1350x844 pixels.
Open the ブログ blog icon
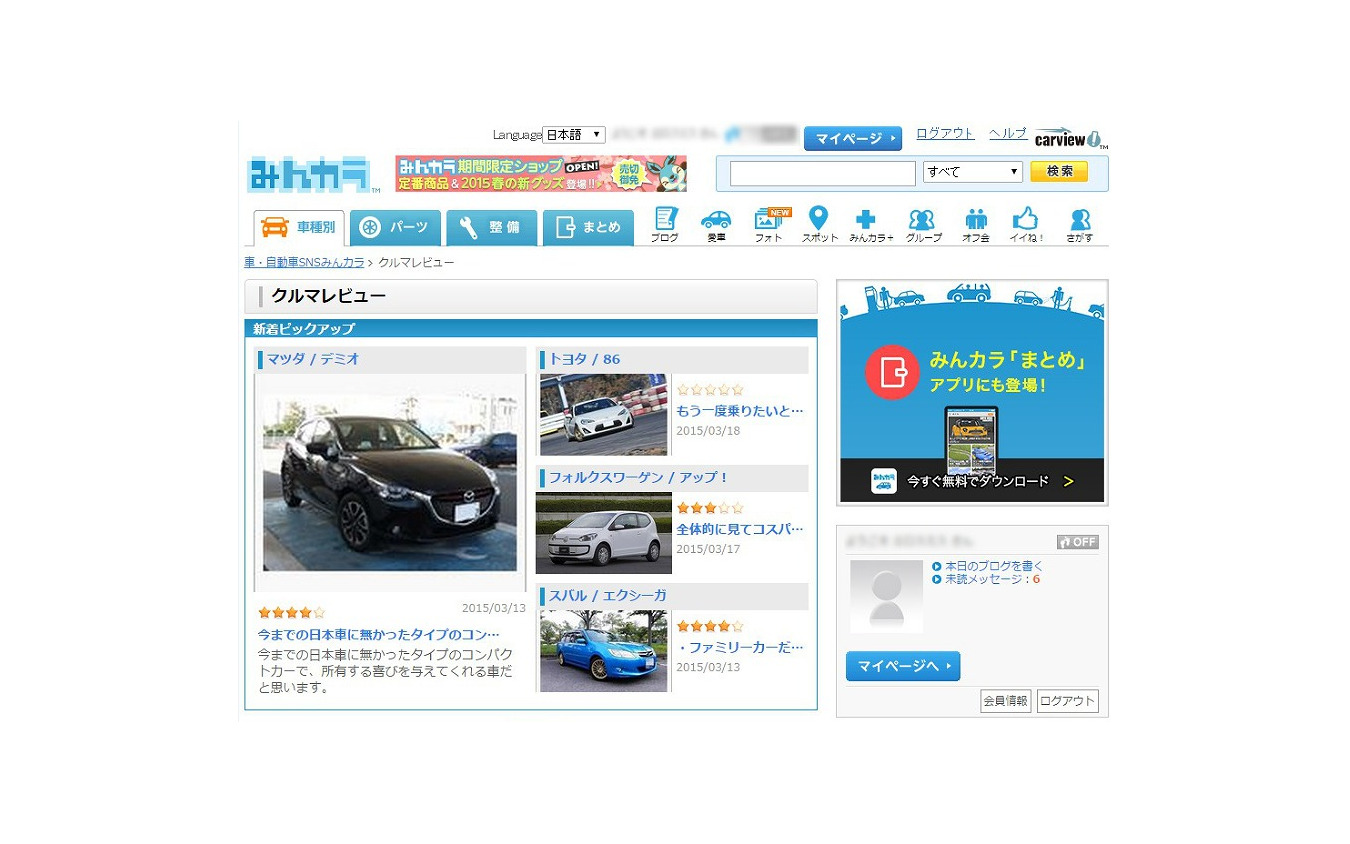[665, 225]
